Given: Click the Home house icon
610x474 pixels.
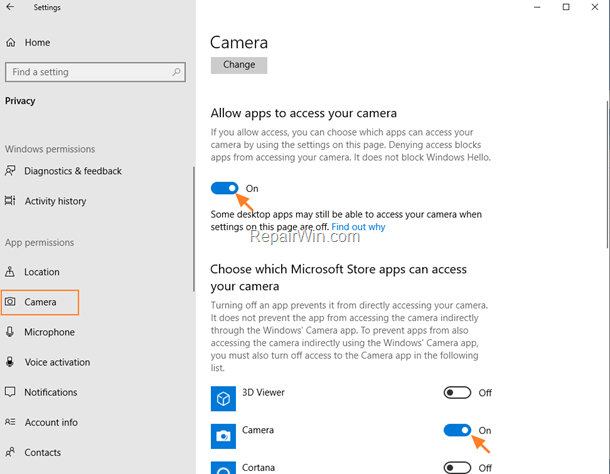Looking at the screenshot, I should click(x=11, y=42).
